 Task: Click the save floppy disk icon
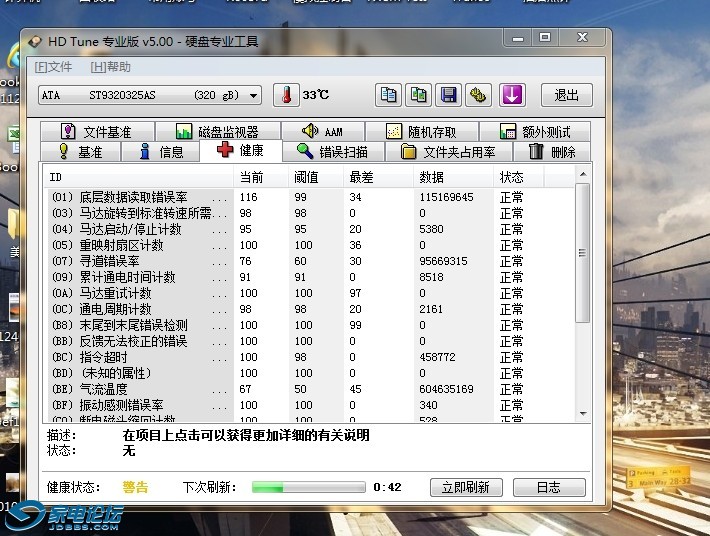pyautogui.click(x=449, y=95)
